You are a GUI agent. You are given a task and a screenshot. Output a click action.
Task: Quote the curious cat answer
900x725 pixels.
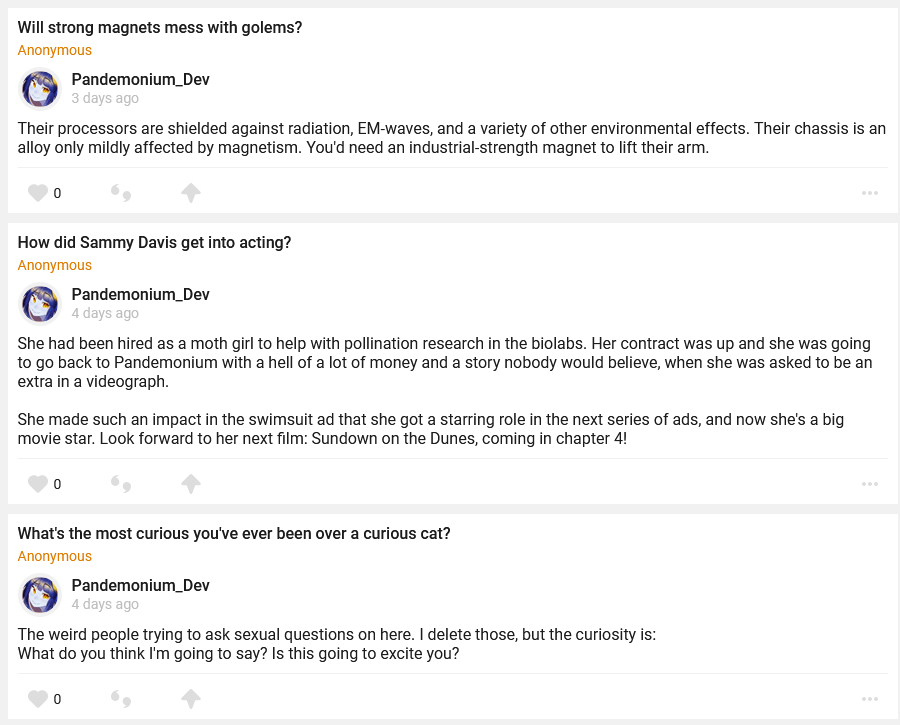pyautogui.click(x=121, y=699)
